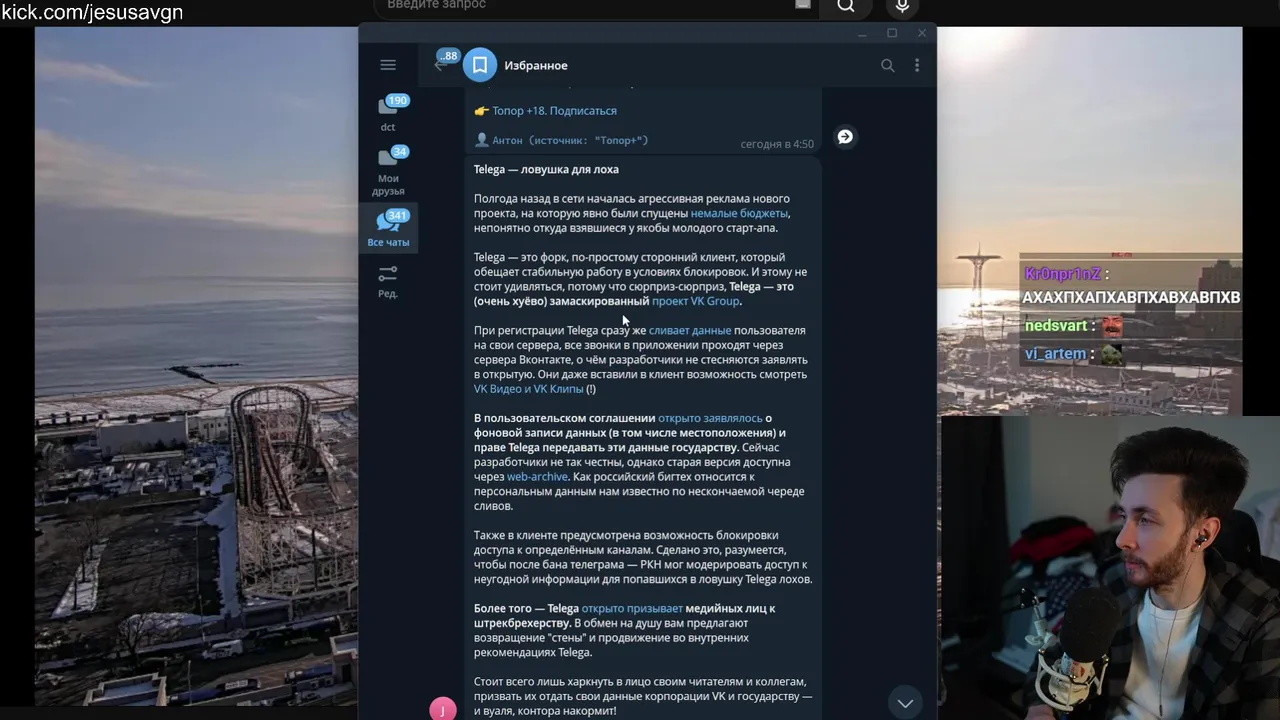Click the pink J avatar at bottom

[x=443, y=709]
